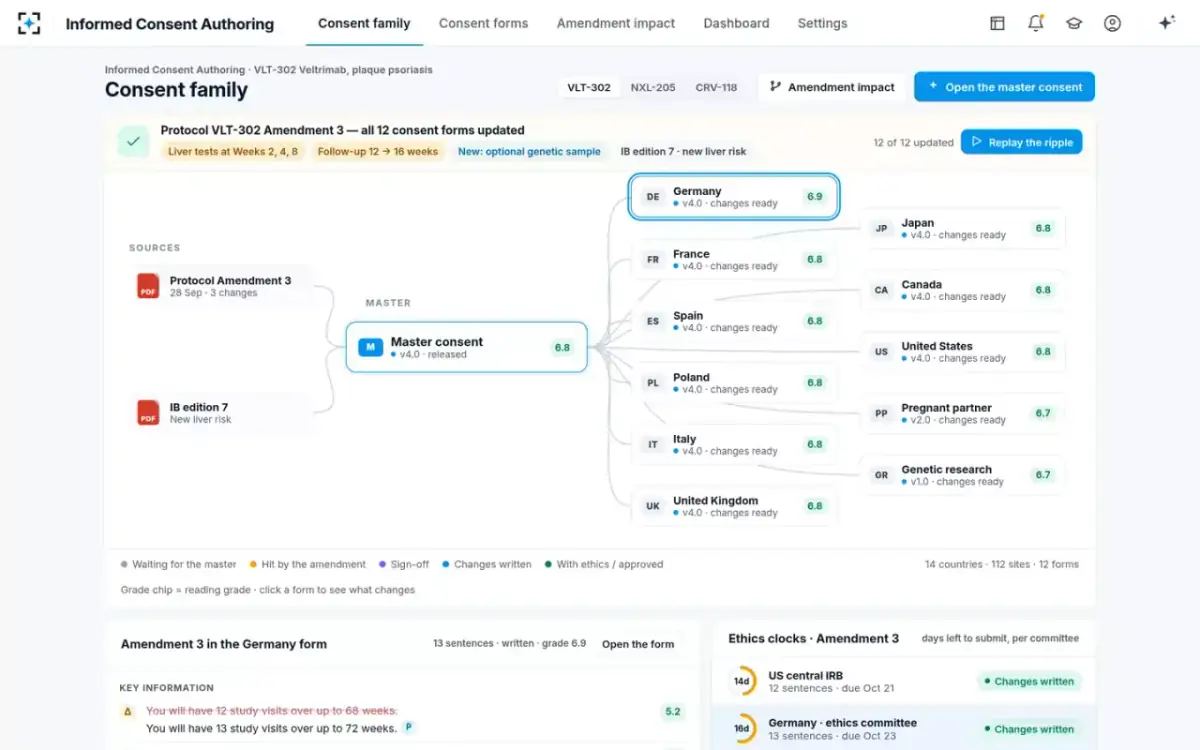Screen dimensions: 1200x750
Task: Click the IT country badge
Action: (653, 444)
